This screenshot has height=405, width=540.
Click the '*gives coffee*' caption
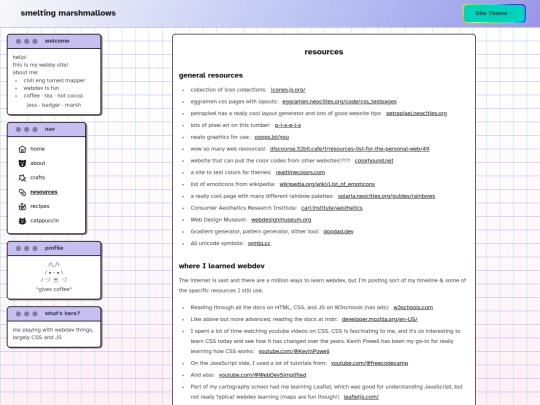click(x=54, y=289)
